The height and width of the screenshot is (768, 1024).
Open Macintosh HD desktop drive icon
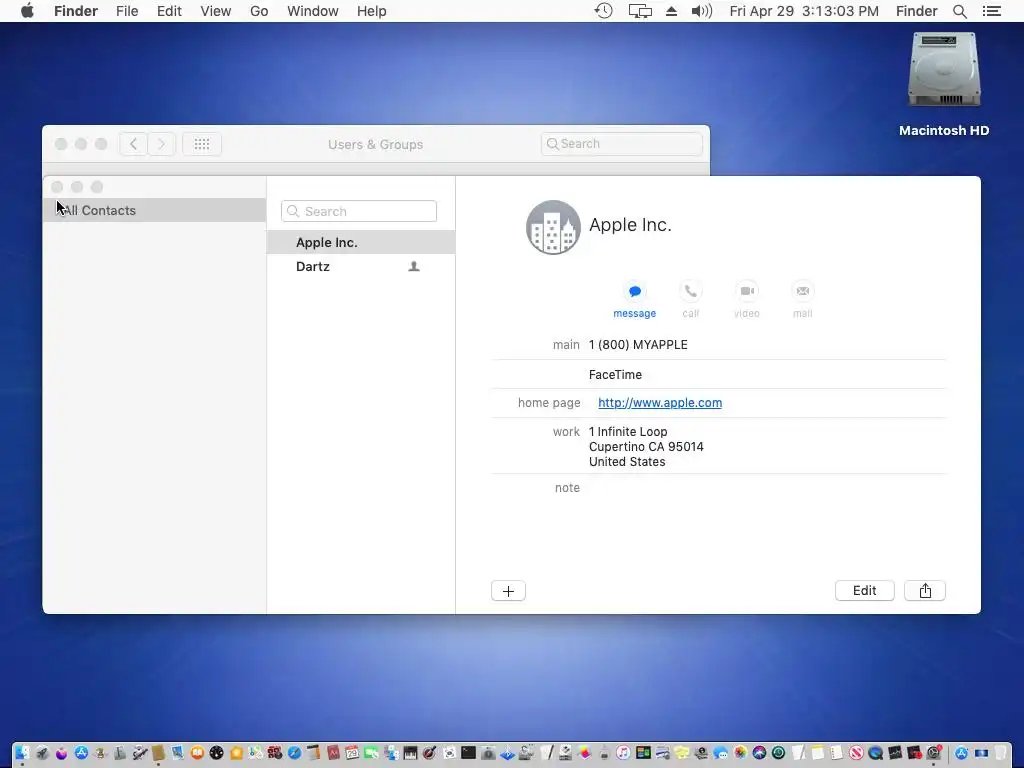click(944, 85)
